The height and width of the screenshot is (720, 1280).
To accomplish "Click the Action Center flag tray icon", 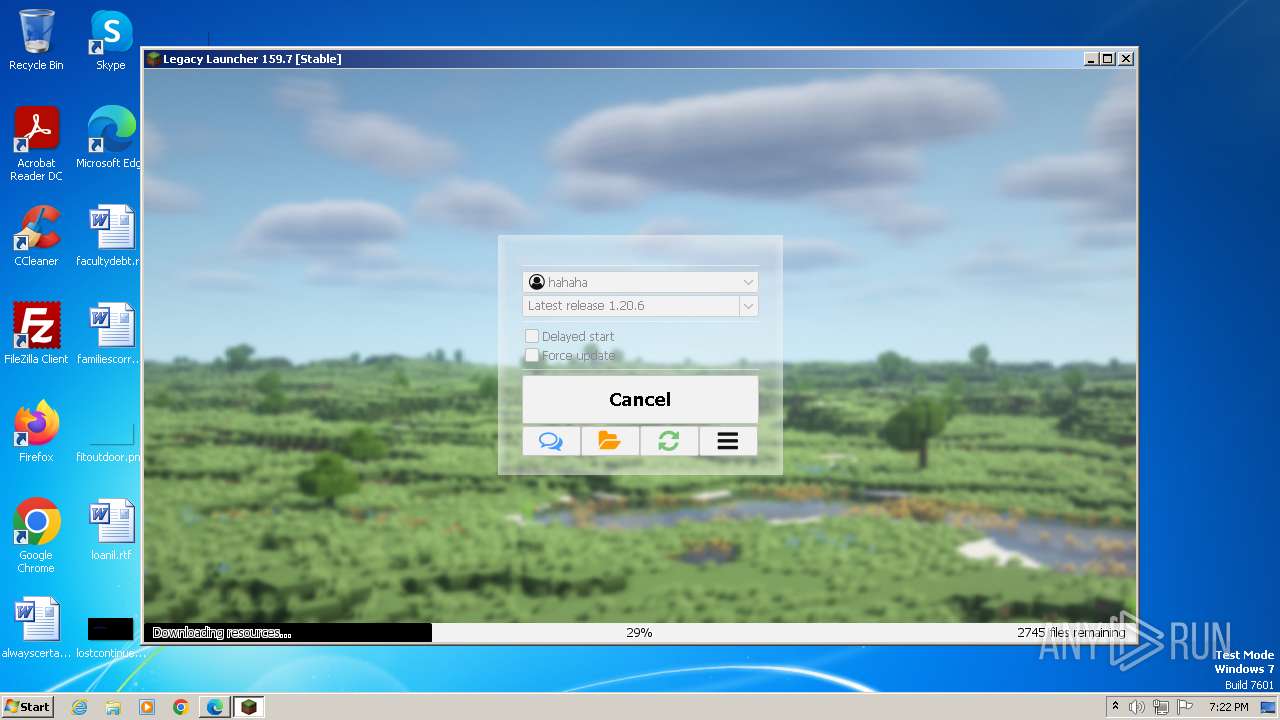I will [1183, 707].
